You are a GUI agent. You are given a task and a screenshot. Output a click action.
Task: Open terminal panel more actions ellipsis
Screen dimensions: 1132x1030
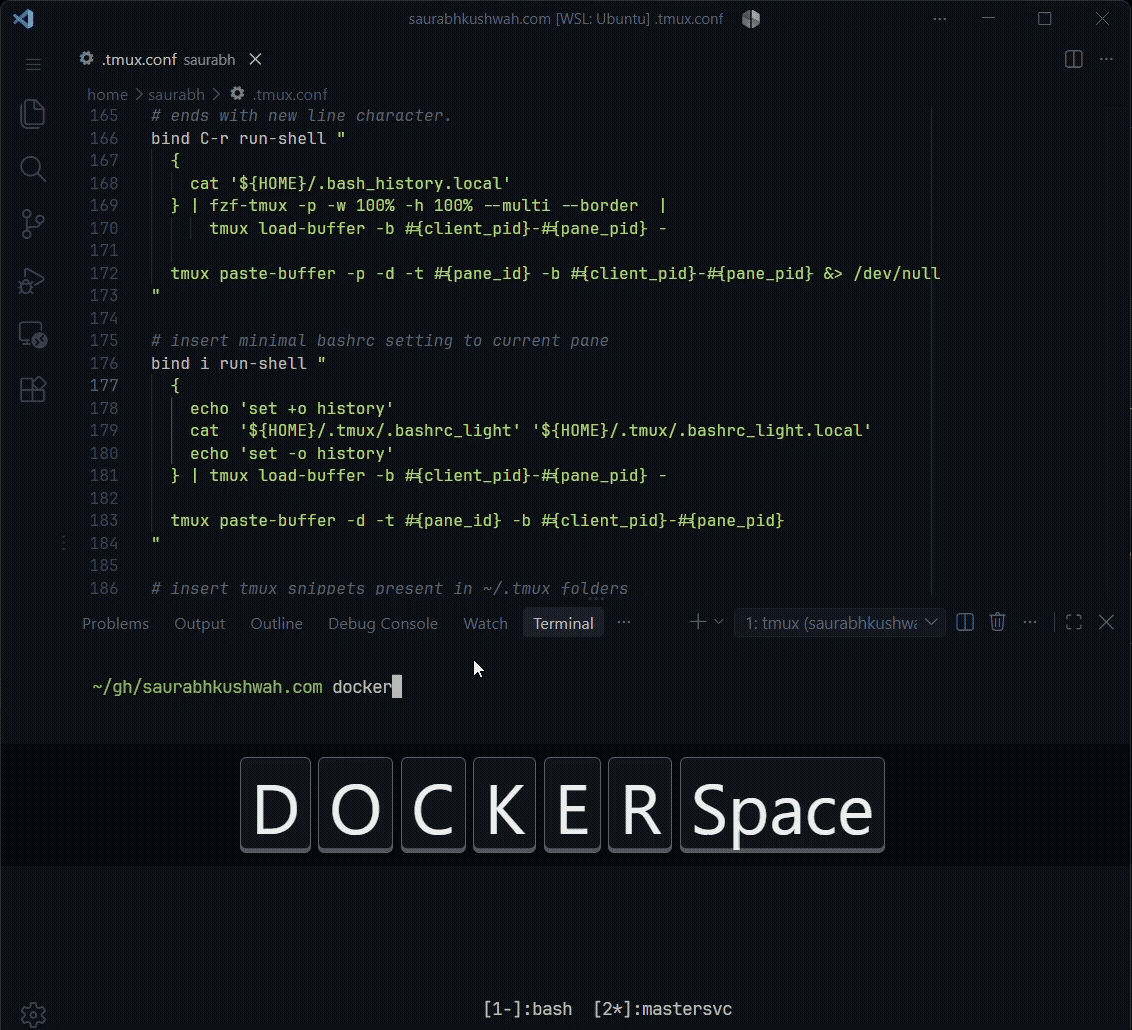[1030, 622]
